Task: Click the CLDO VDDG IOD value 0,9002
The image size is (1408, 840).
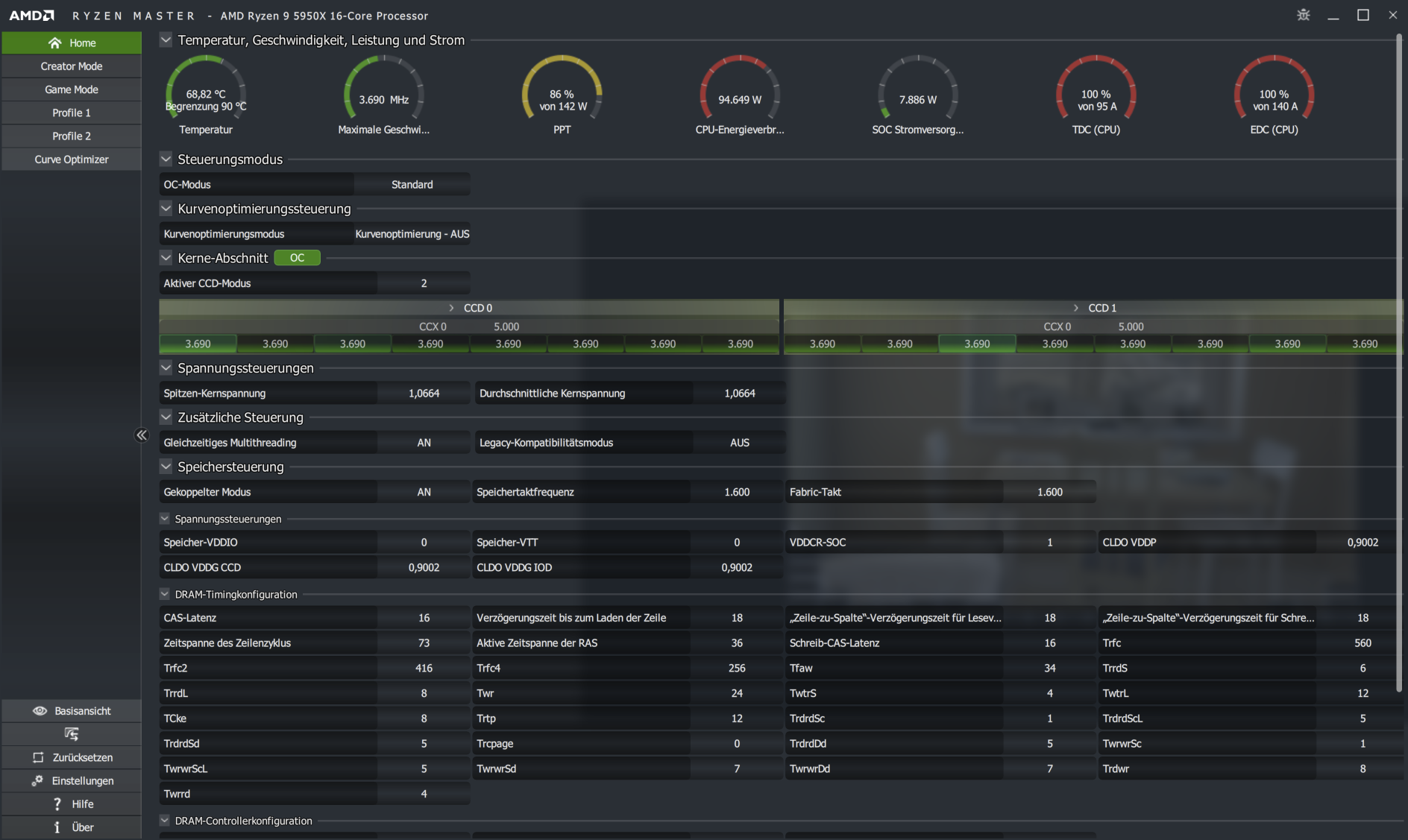Action: [x=737, y=568]
